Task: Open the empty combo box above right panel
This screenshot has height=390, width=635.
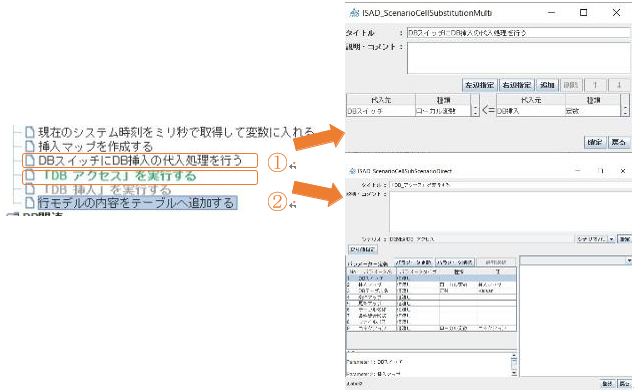Action: 576,260
